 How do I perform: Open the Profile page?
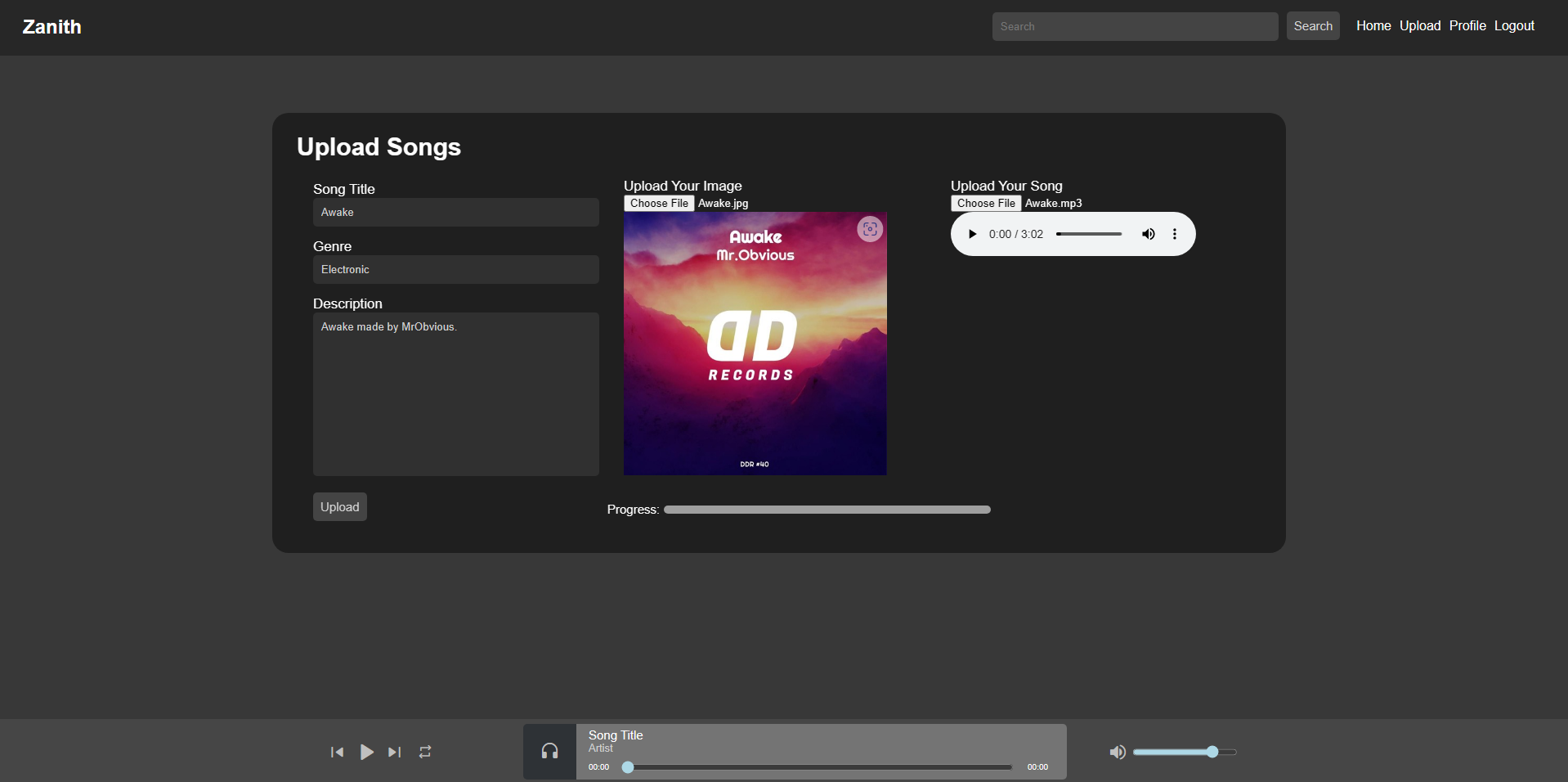tap(1467, 25)
